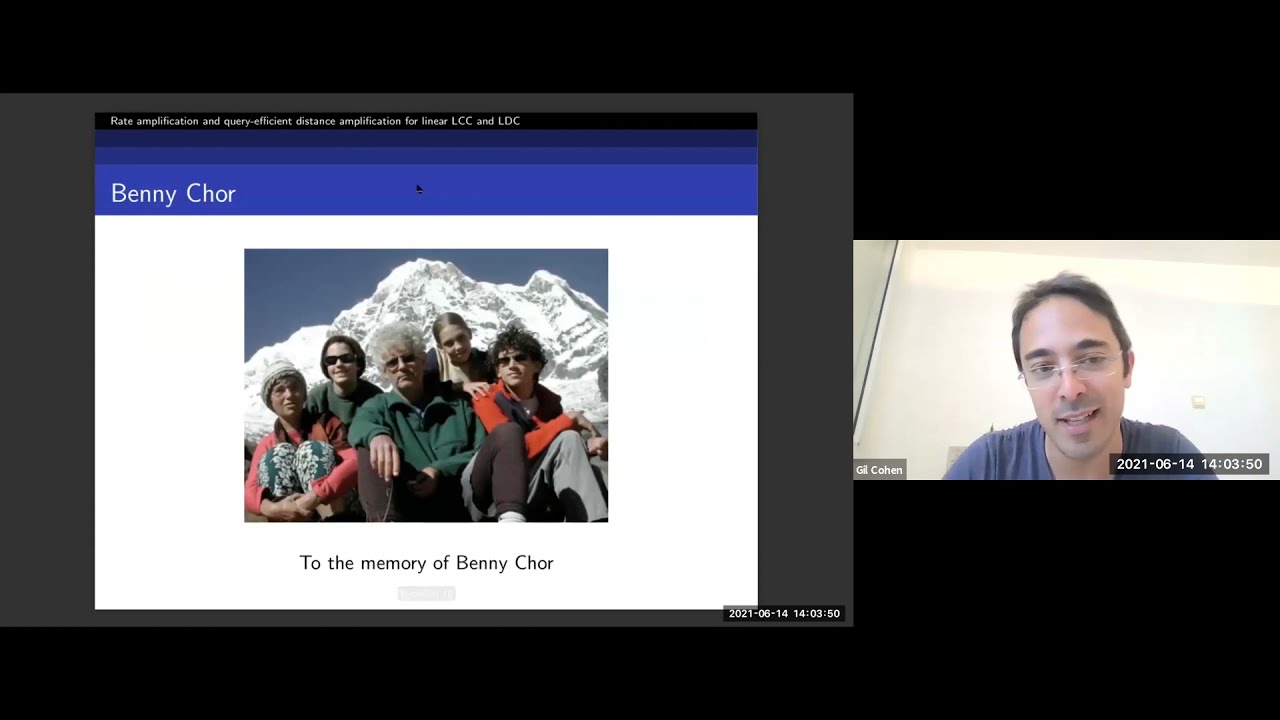
Task: Click the caption "To the memory of Benny Chor"
Action: click(x=426, y=563)
